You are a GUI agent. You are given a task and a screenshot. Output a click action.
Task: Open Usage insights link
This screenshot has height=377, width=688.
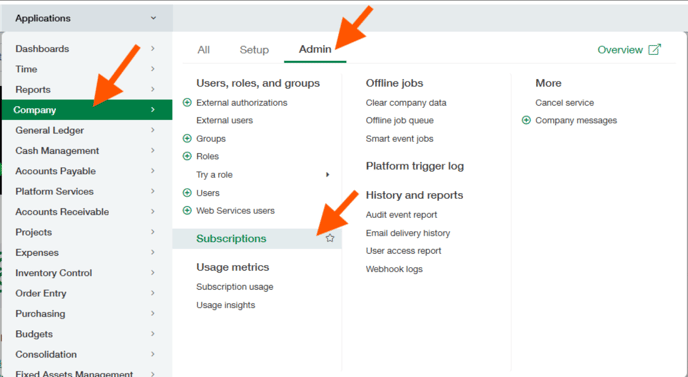click(226, 305)
